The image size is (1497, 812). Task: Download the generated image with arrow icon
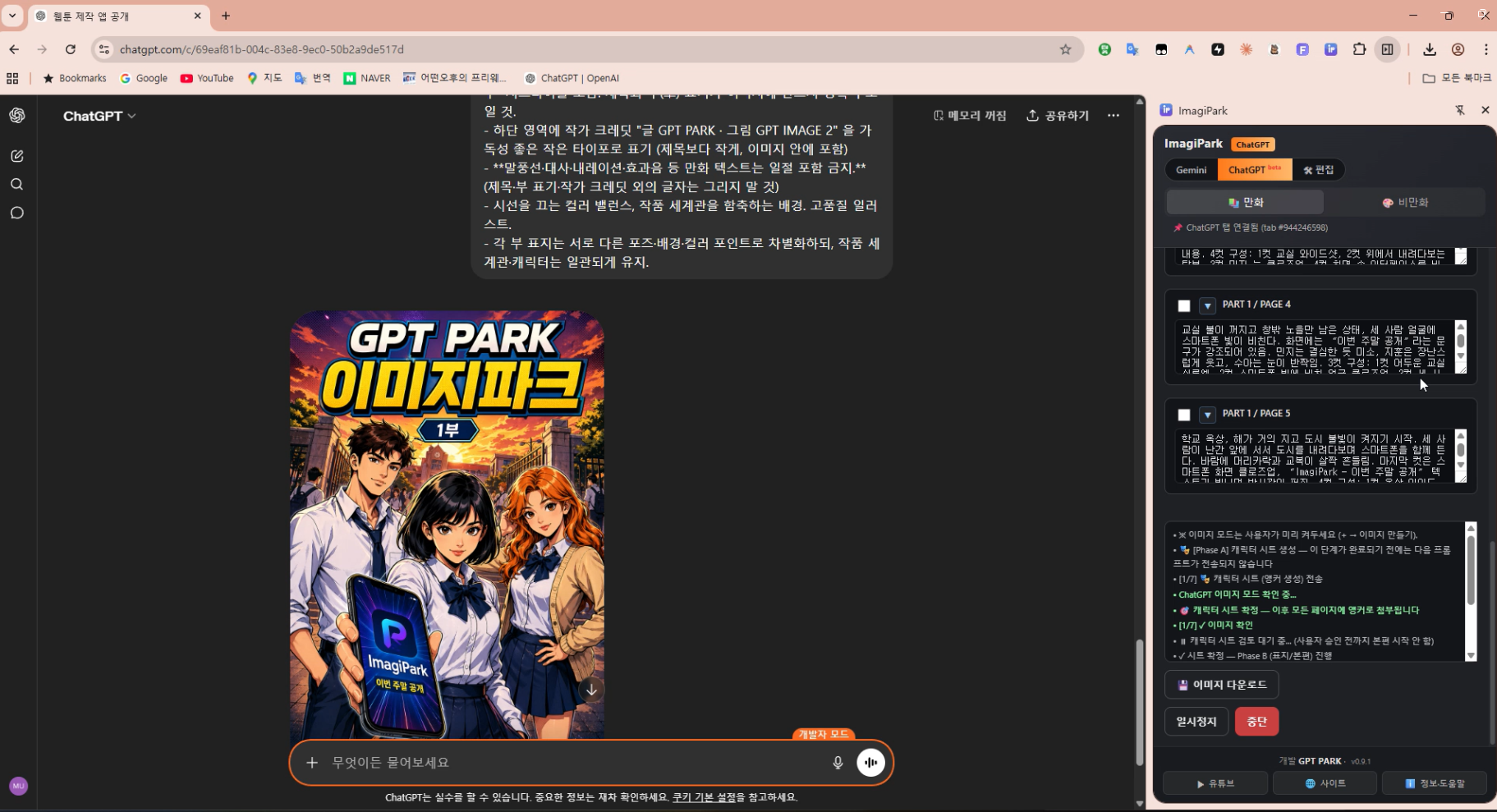pos(591,690)
